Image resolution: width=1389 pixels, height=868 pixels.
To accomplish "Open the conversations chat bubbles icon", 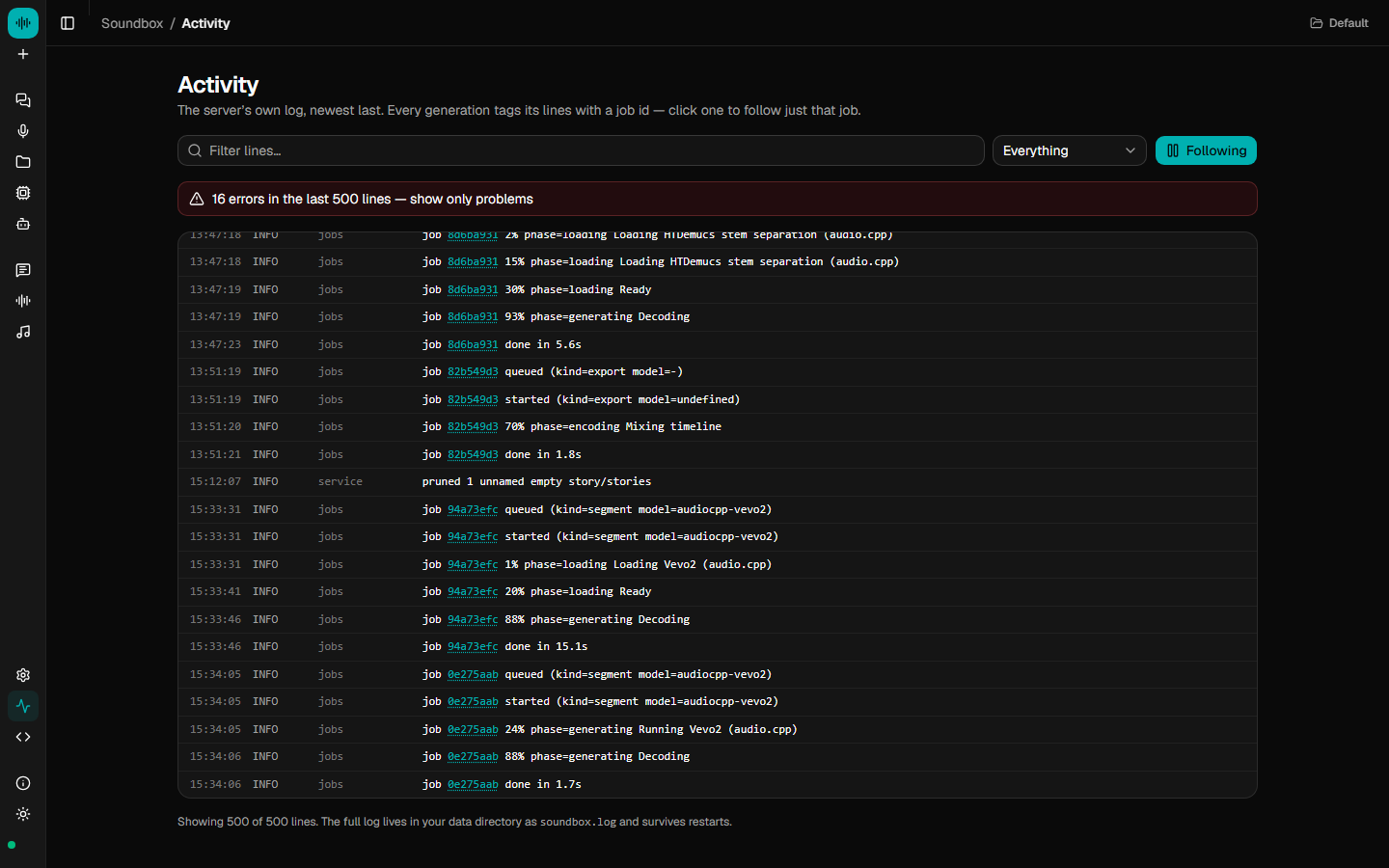I will pos(23,100).
